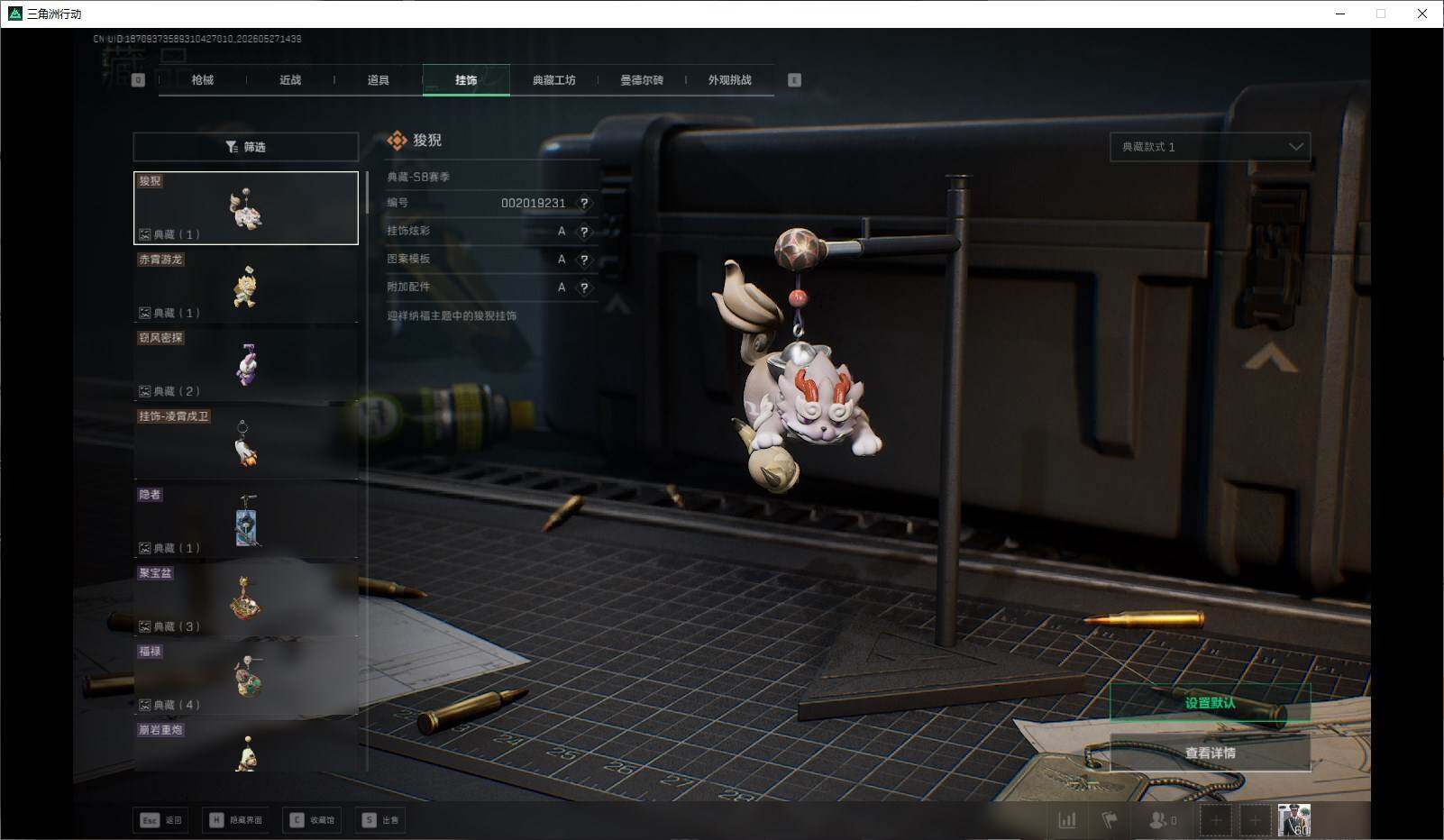Click the 查看详情 button
This screenshot has height=840, width=1444.
pos(1210,753)
